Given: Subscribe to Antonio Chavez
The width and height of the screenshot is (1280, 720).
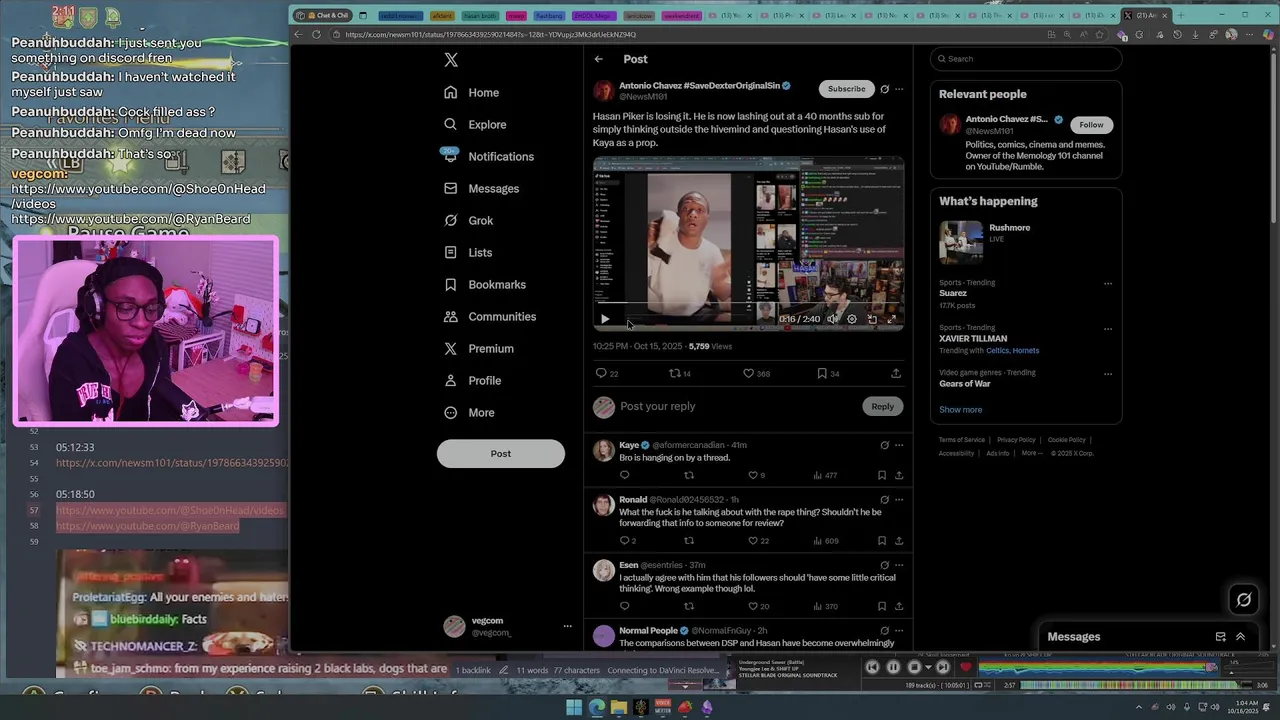Looking at the screenshot, I should 846,89.
